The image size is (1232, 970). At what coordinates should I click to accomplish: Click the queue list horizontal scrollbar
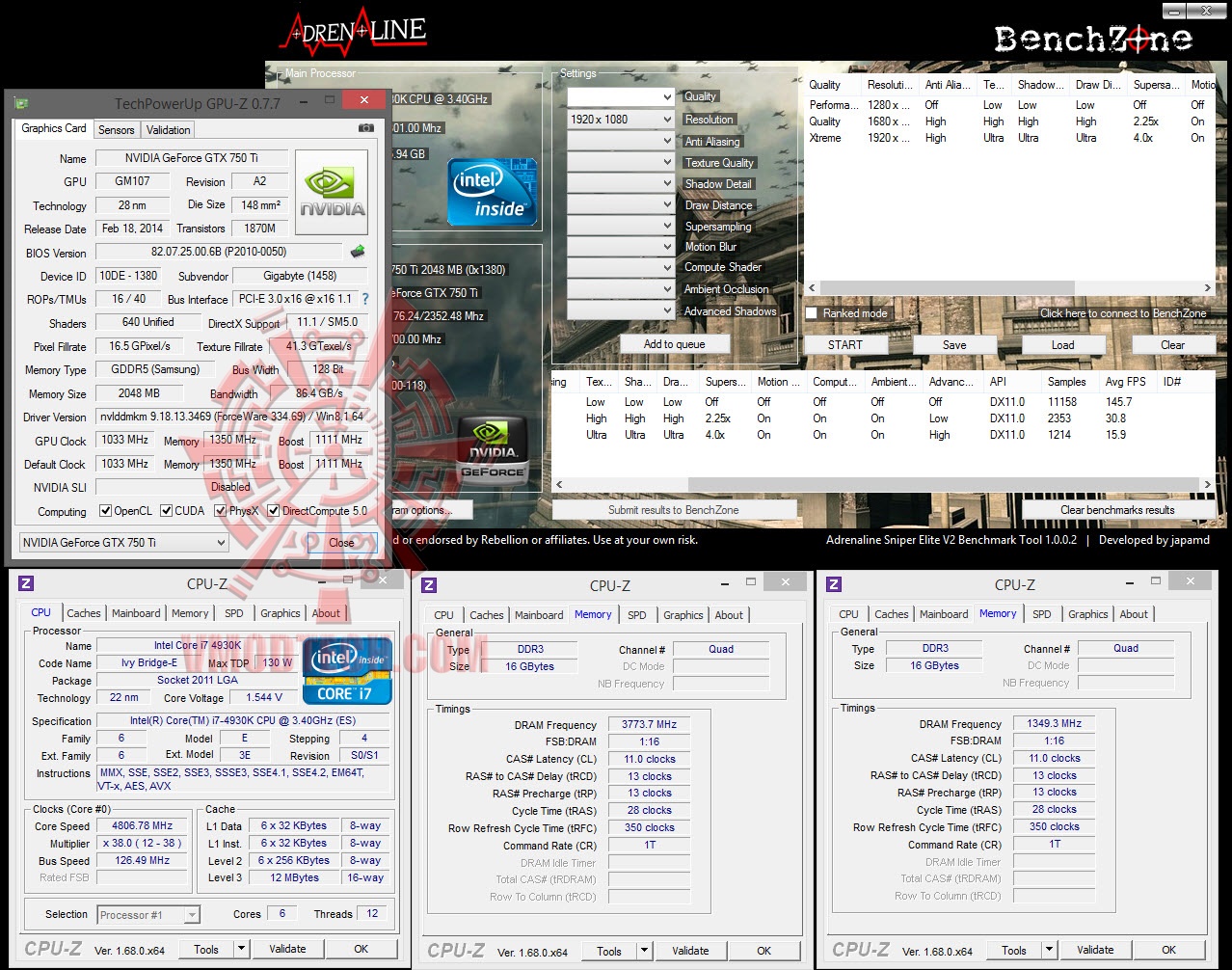(1009, 287)
